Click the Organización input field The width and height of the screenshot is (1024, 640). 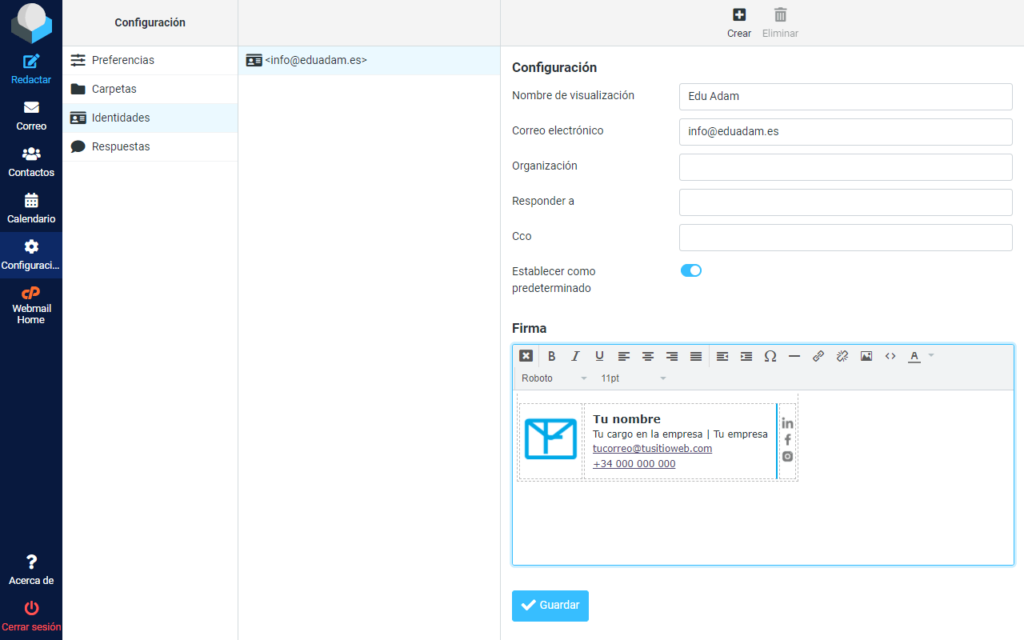coord(845,167)
